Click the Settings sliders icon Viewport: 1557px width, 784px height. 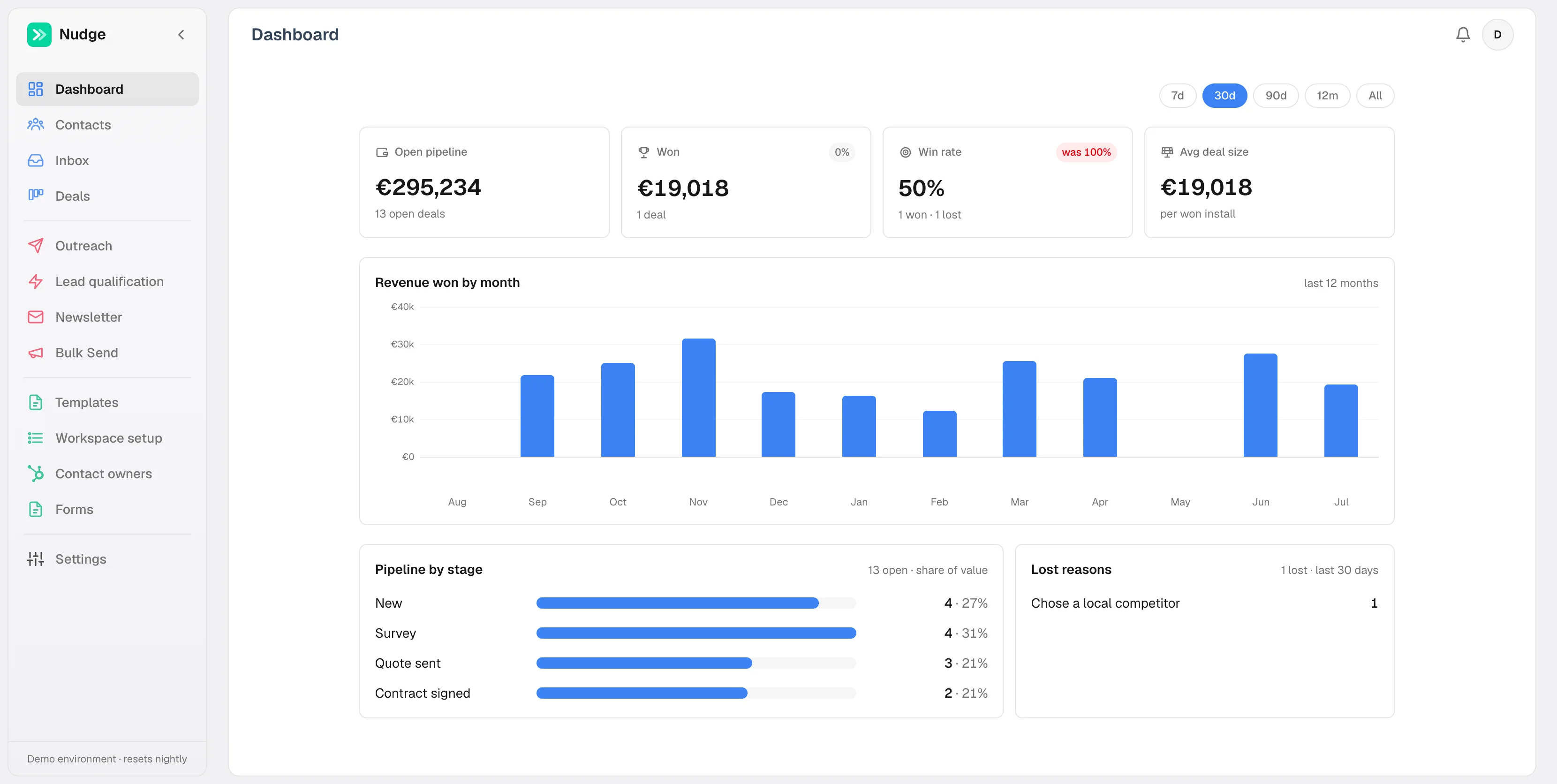tap(36, 558)
